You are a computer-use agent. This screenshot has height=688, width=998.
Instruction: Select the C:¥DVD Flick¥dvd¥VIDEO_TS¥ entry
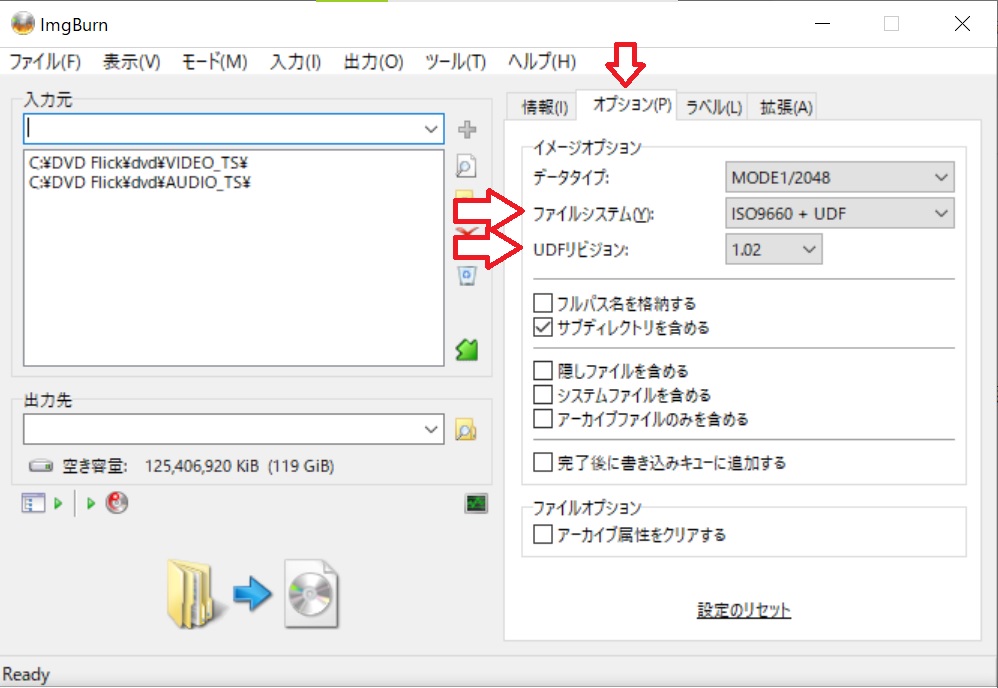pos(138,162)
